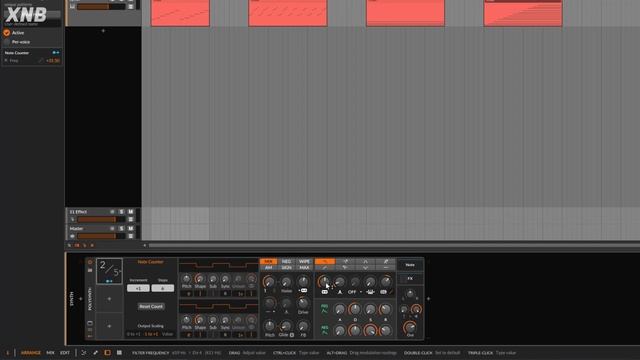Open the Master track menu icon
Screen dimensions: 640x360
pyautogui.click(x=131, y=236)
